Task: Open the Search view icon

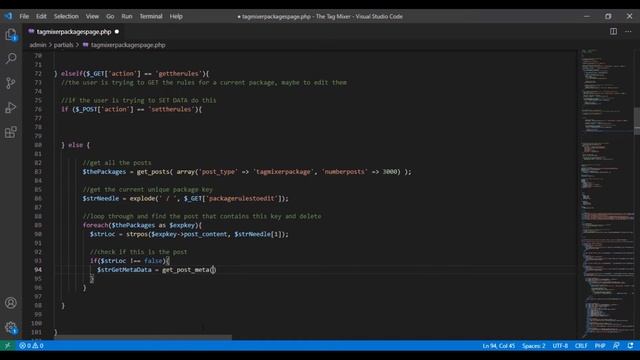Action: 11,58
